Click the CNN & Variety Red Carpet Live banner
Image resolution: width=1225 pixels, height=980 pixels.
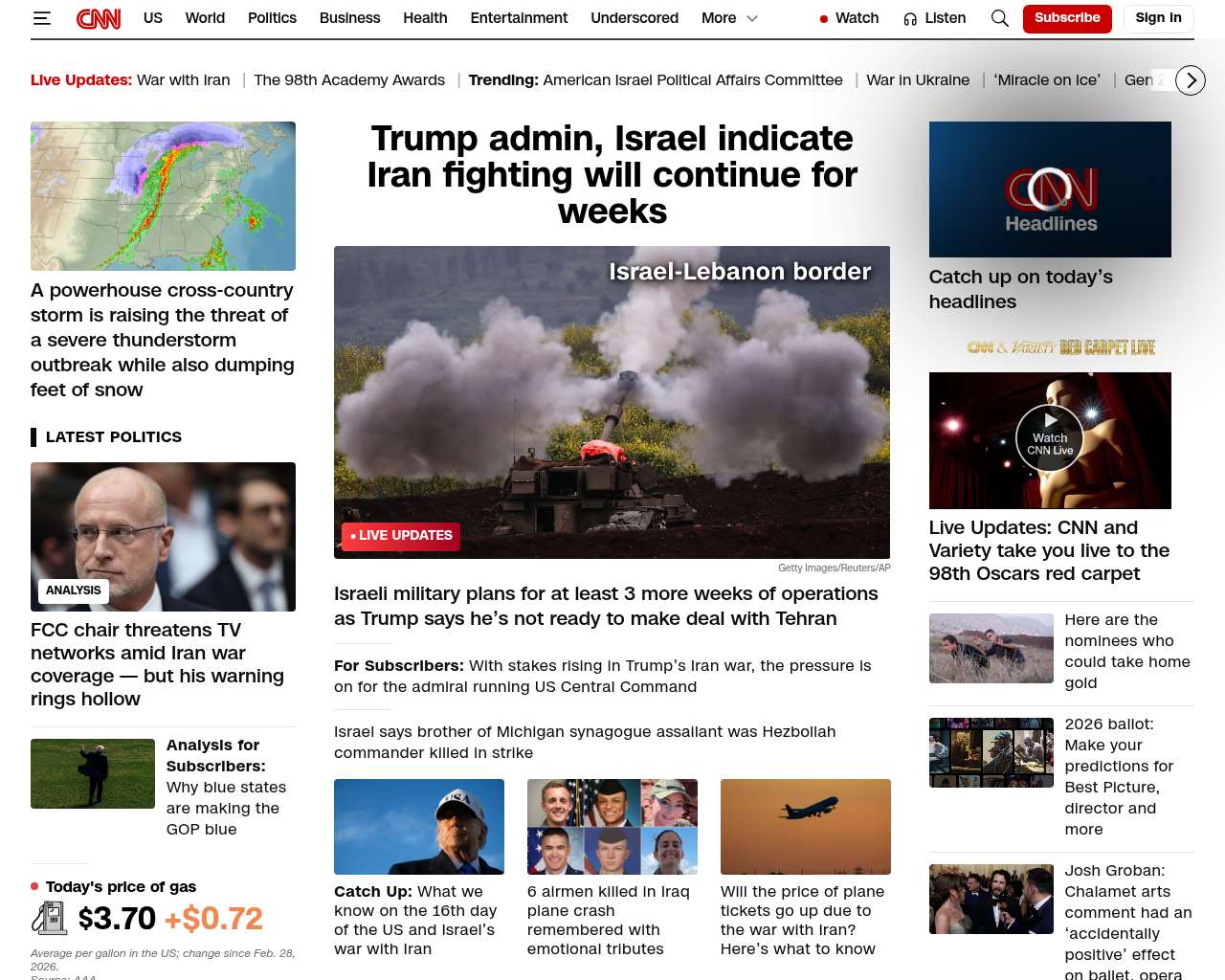[1061, 347]
